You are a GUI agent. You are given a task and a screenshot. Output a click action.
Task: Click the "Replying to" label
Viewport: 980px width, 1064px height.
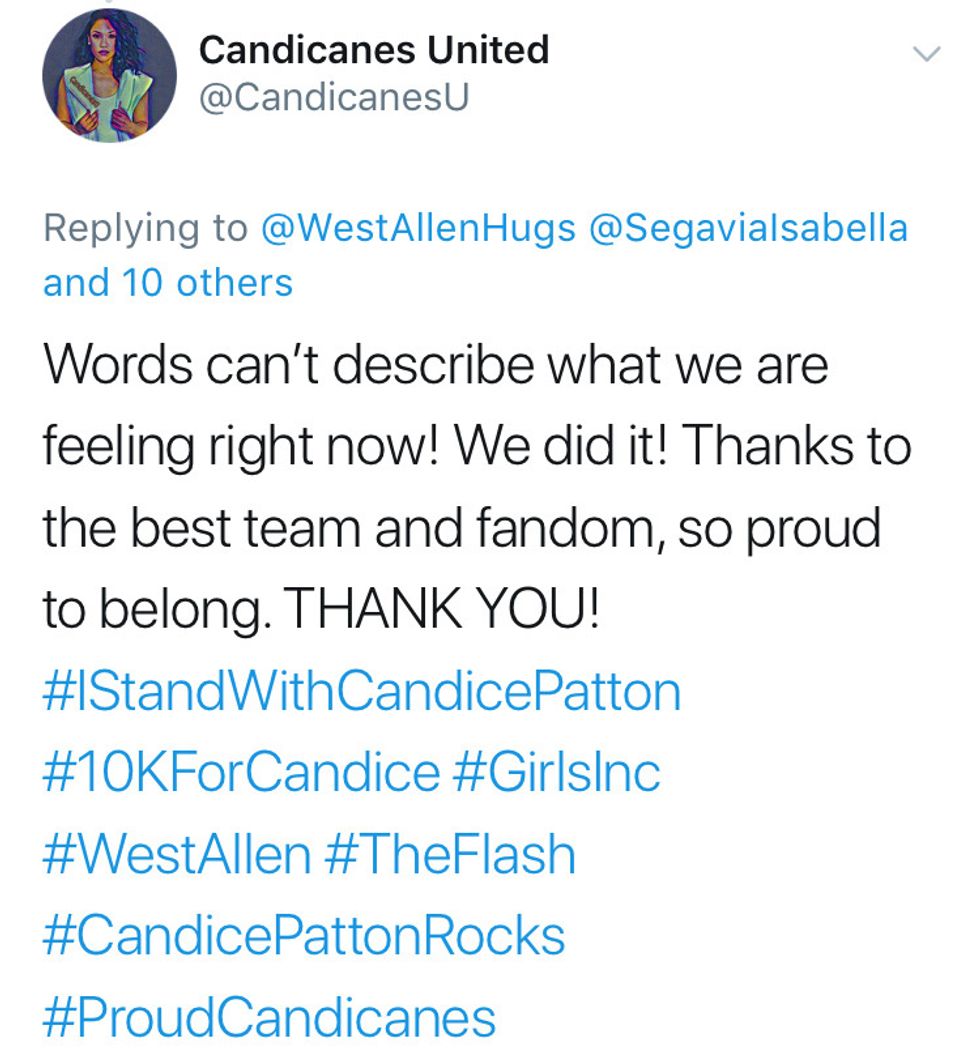145,228
